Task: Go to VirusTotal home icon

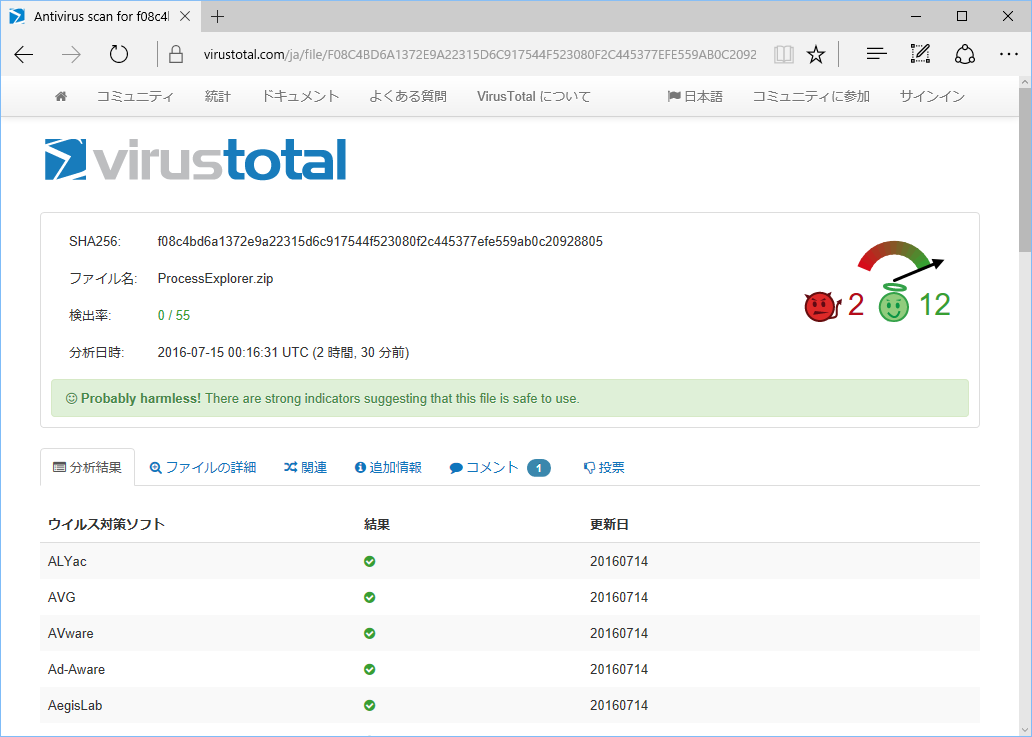Action: (x=61, y=97)
